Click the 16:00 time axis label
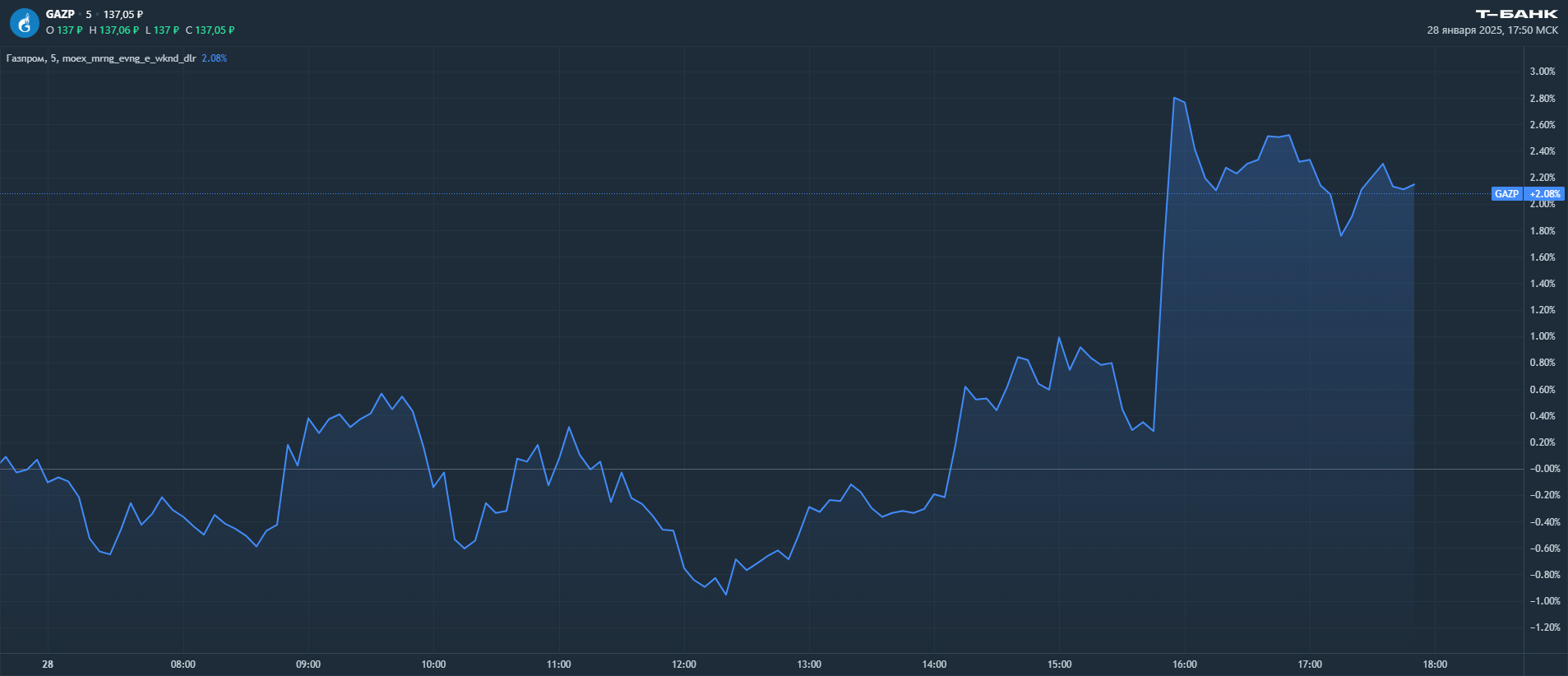The width and height of the screenshot is (1568, 676). [x=1184, y=664]
